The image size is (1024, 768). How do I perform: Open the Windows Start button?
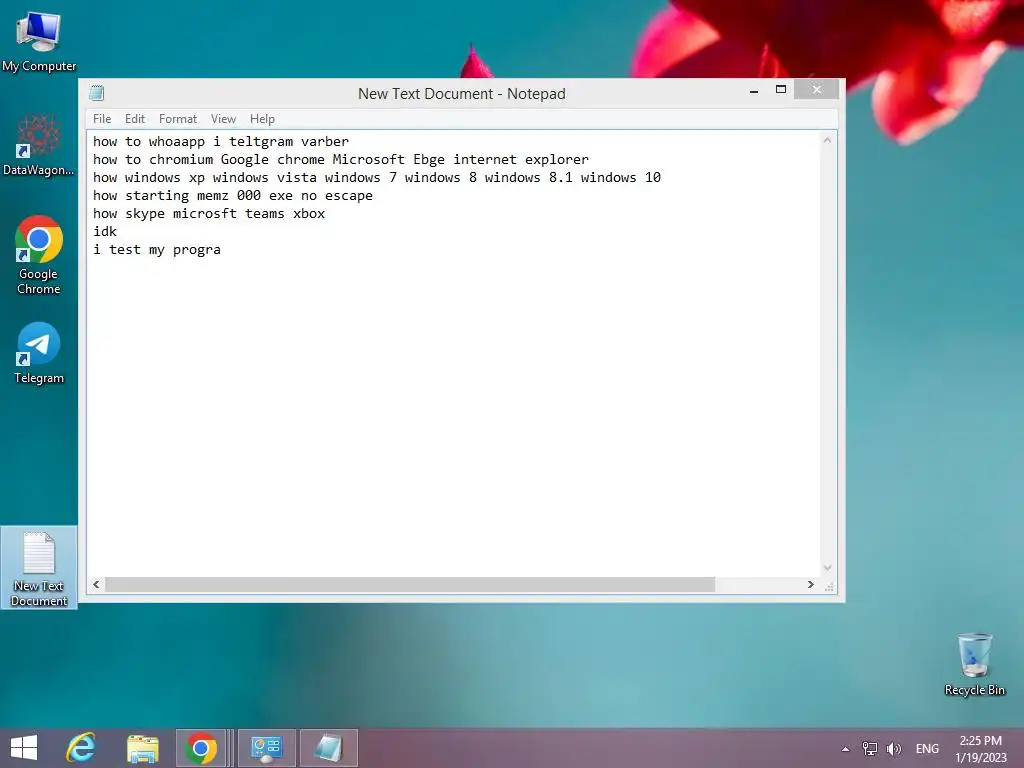(24, 748)
